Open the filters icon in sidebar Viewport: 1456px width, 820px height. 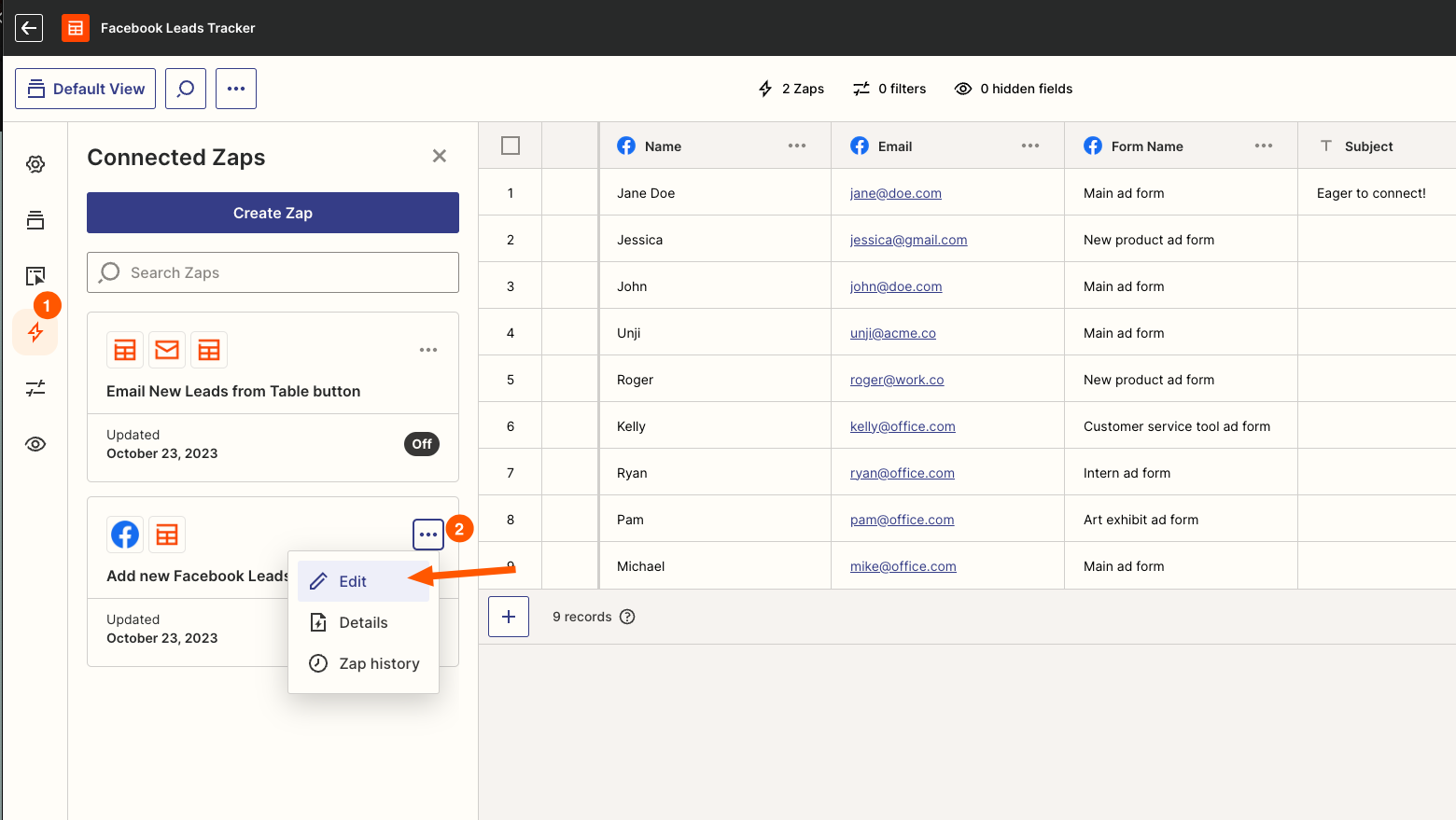click(x=35, y=388)
